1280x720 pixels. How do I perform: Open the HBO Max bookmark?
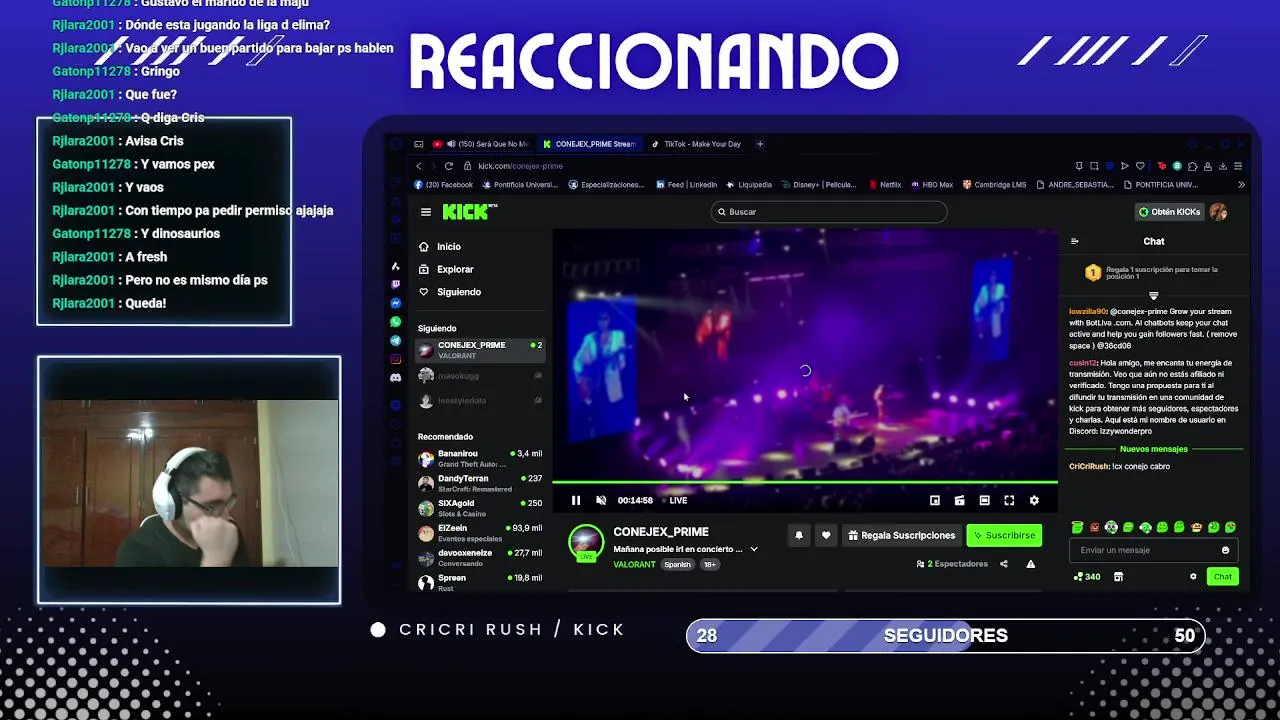tap(932, 185)
